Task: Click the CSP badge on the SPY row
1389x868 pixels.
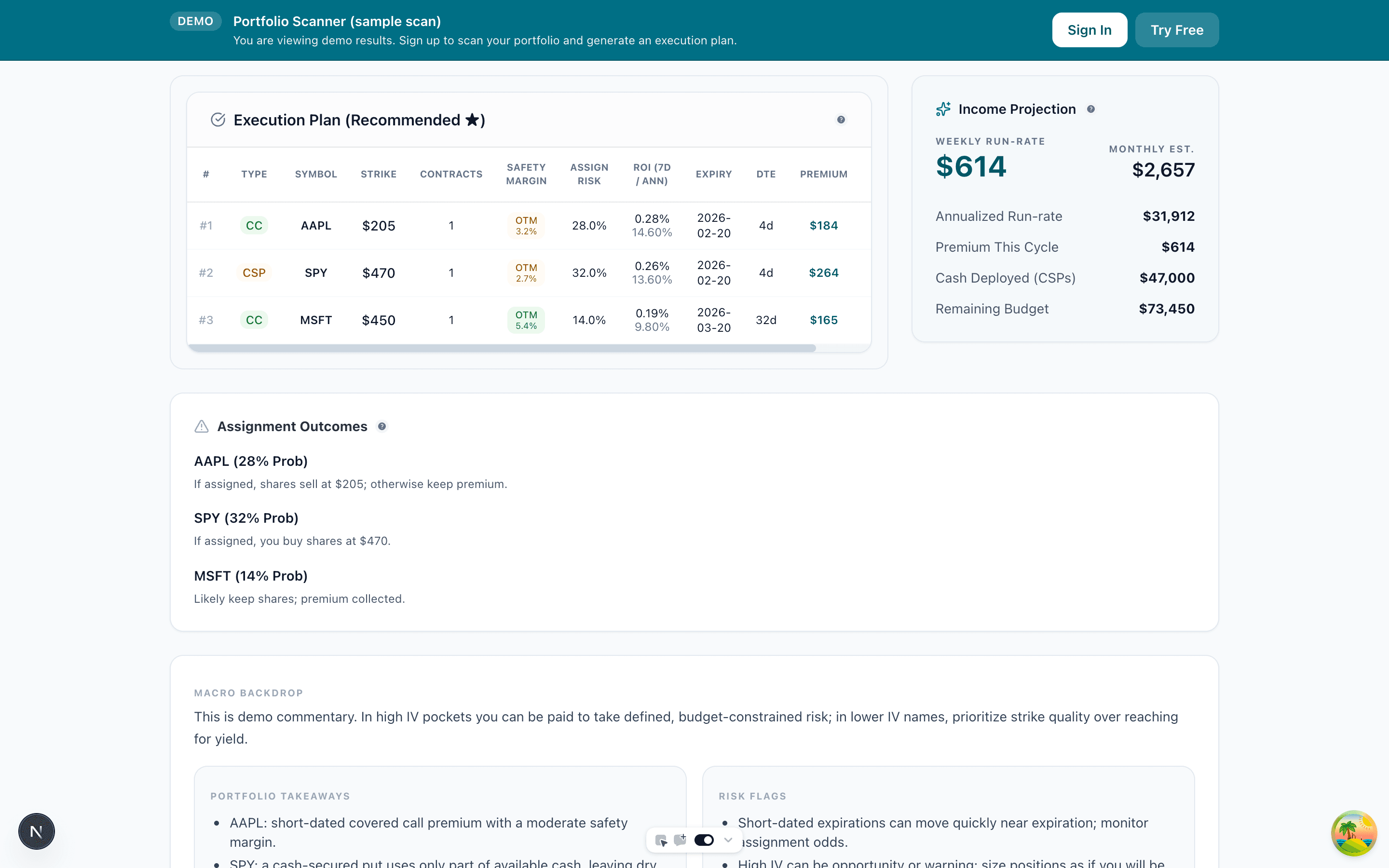Action: 254,272
